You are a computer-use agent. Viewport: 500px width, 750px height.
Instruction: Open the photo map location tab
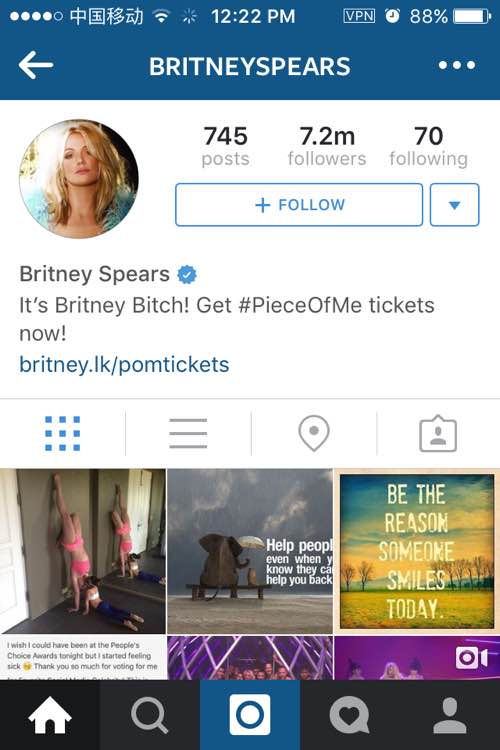[x=314, y=433]
